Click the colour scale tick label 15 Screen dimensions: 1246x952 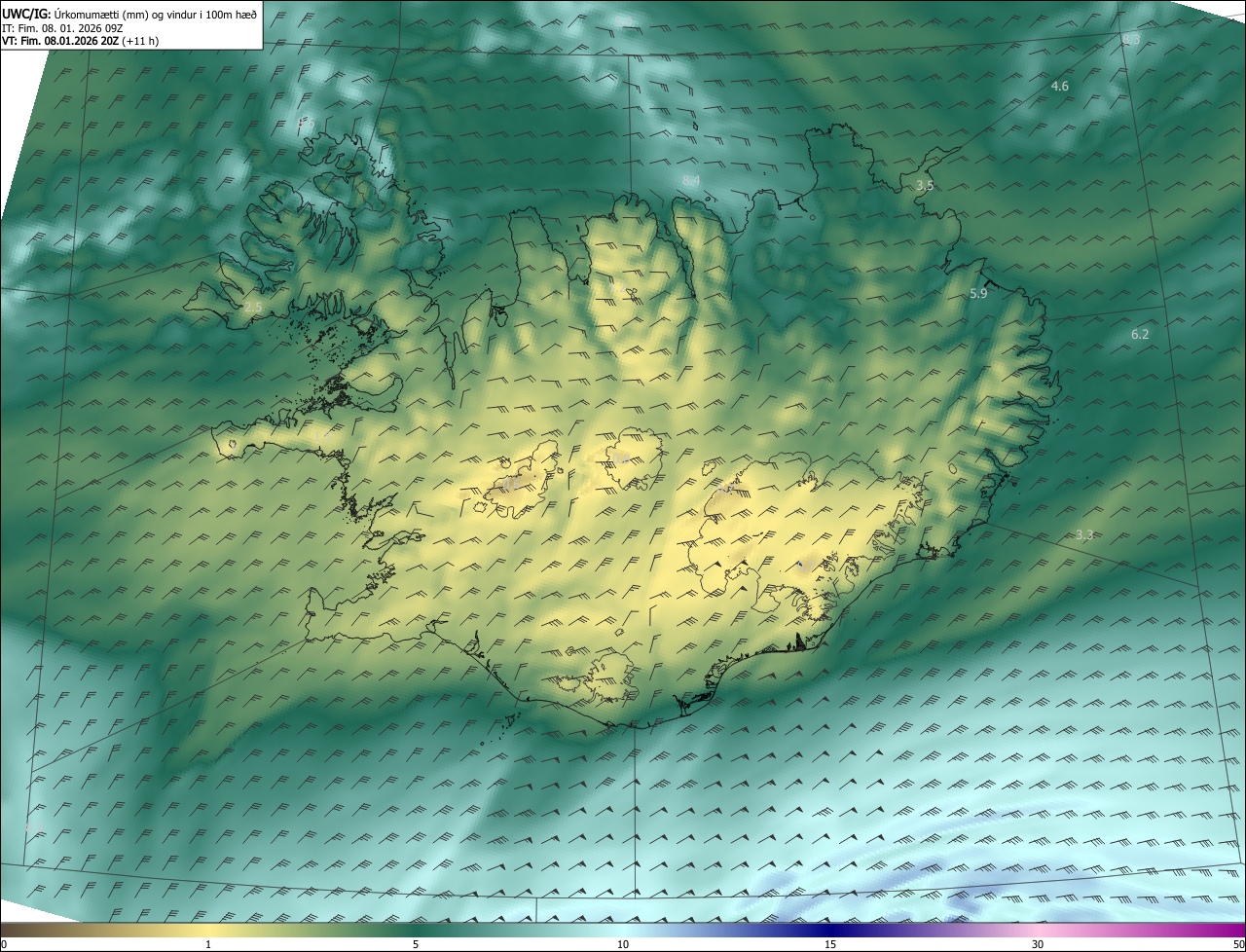pyautogui.click(x=830, y=944)
